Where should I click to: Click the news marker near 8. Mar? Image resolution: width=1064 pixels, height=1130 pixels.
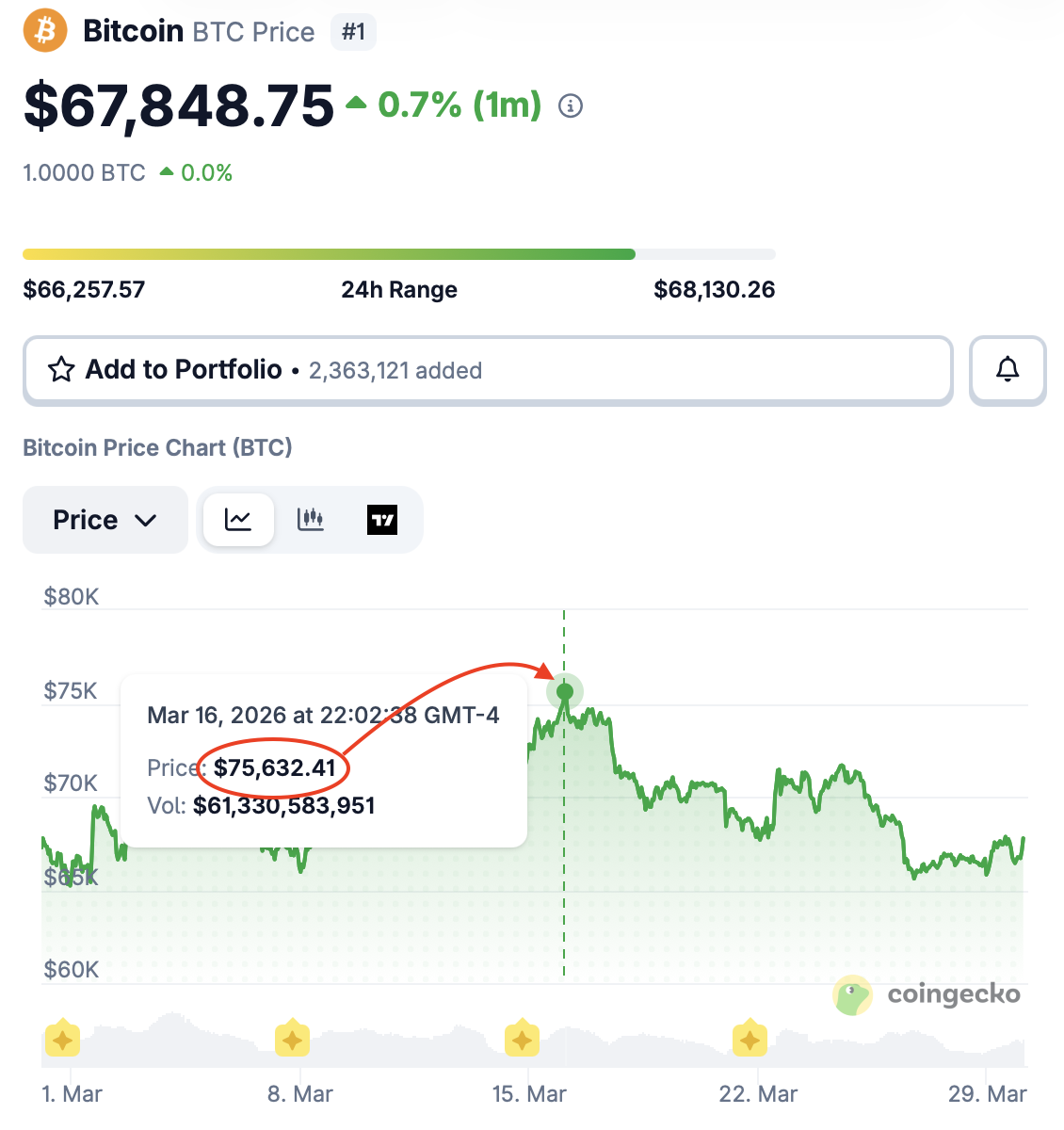point(293,1040)
